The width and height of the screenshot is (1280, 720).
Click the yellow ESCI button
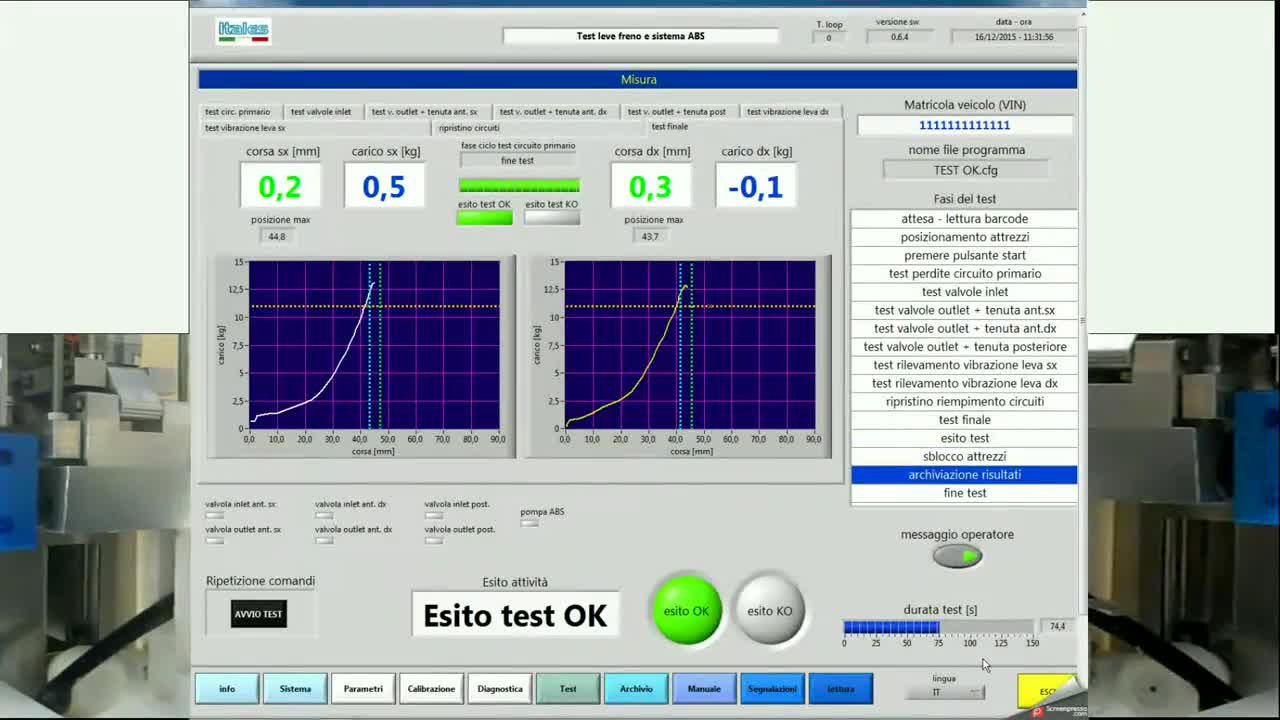pos(1047,691)
